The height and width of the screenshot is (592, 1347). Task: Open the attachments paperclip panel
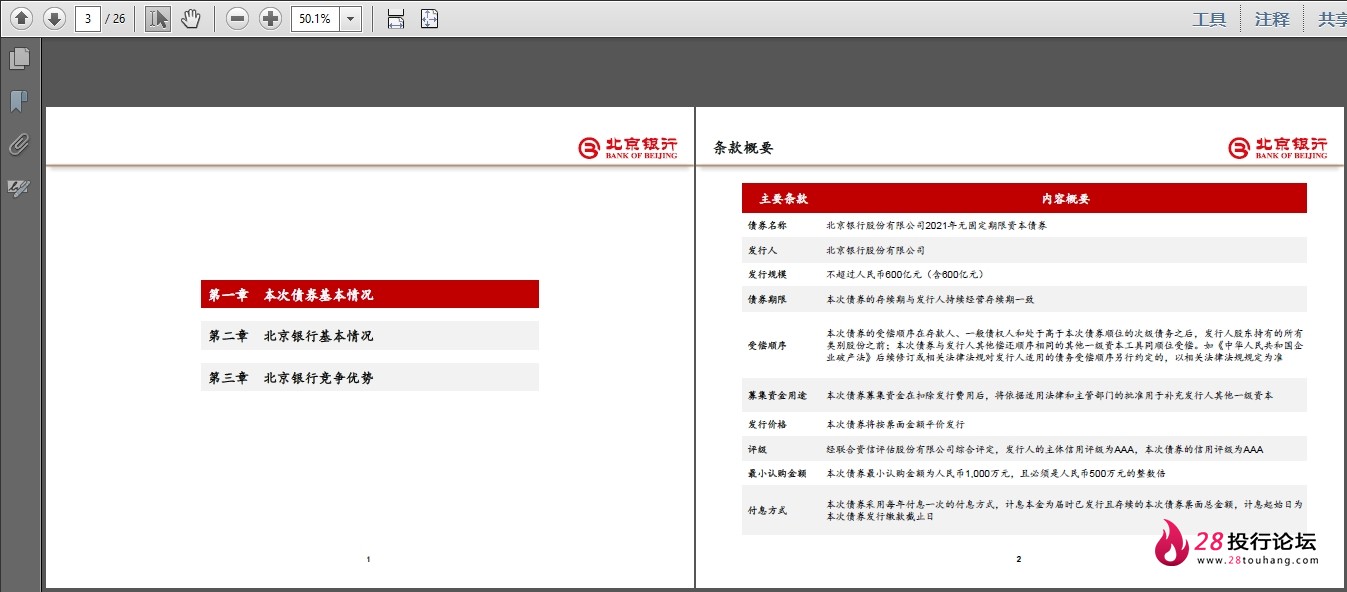[19, 145]
